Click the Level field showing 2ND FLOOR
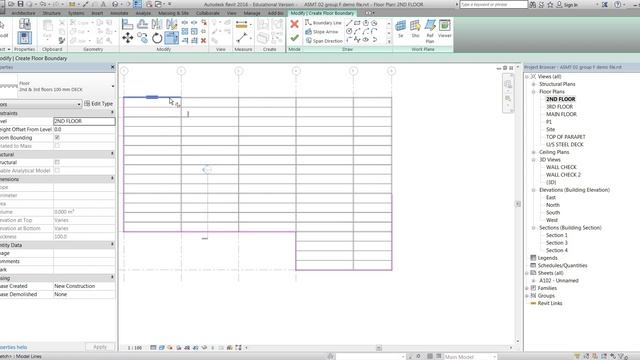 [x=84, y=121]
